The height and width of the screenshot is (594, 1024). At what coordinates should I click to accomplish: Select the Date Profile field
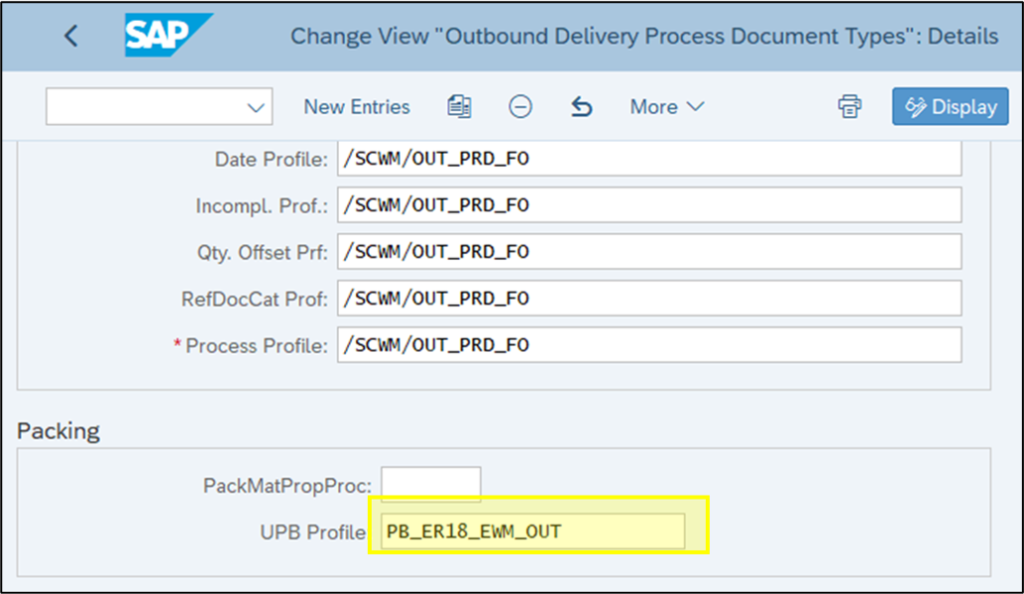click(x=649, y=159)
